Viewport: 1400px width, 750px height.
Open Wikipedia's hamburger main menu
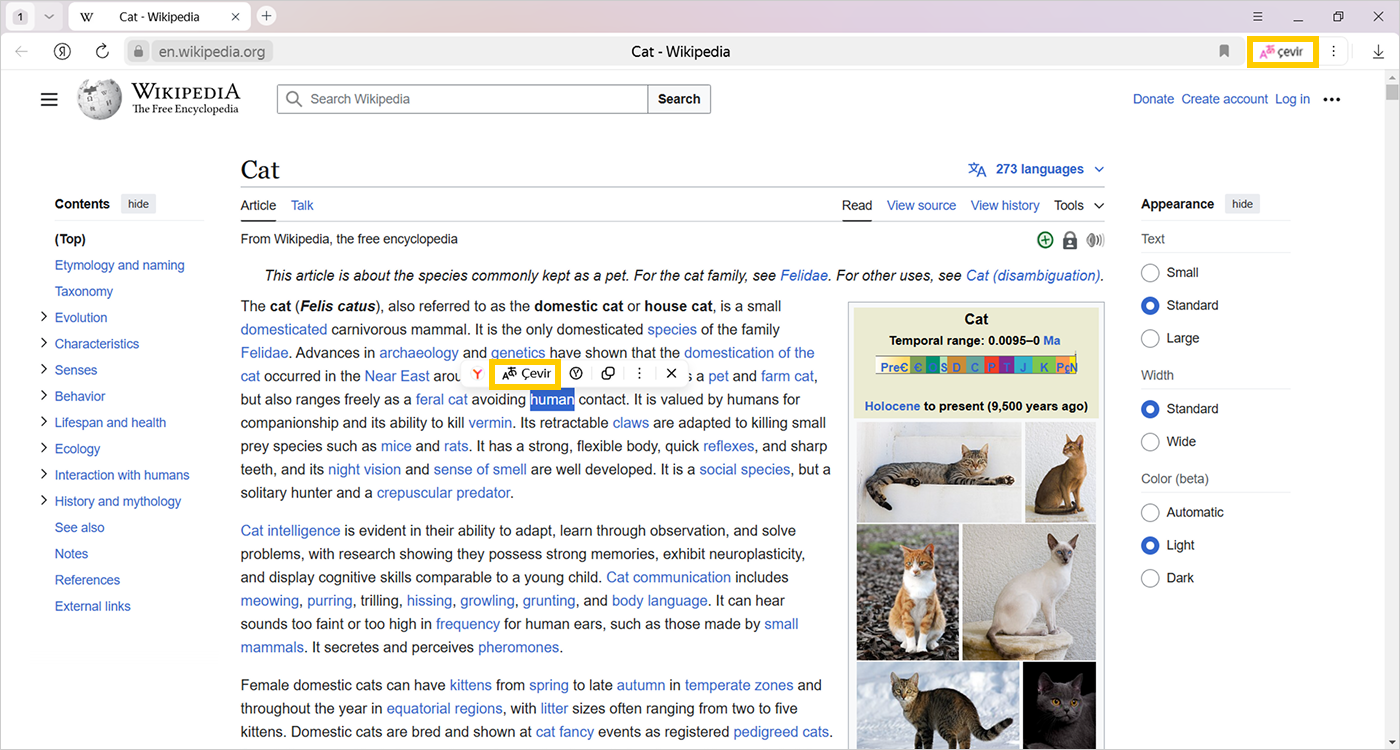click(x=49, y=99)
